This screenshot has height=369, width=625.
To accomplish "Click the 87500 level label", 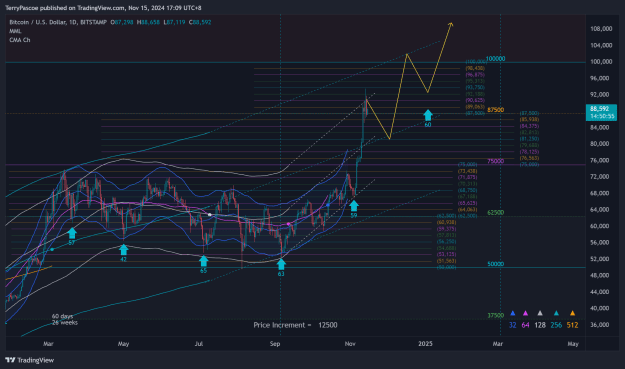I will tap(495, 110).
